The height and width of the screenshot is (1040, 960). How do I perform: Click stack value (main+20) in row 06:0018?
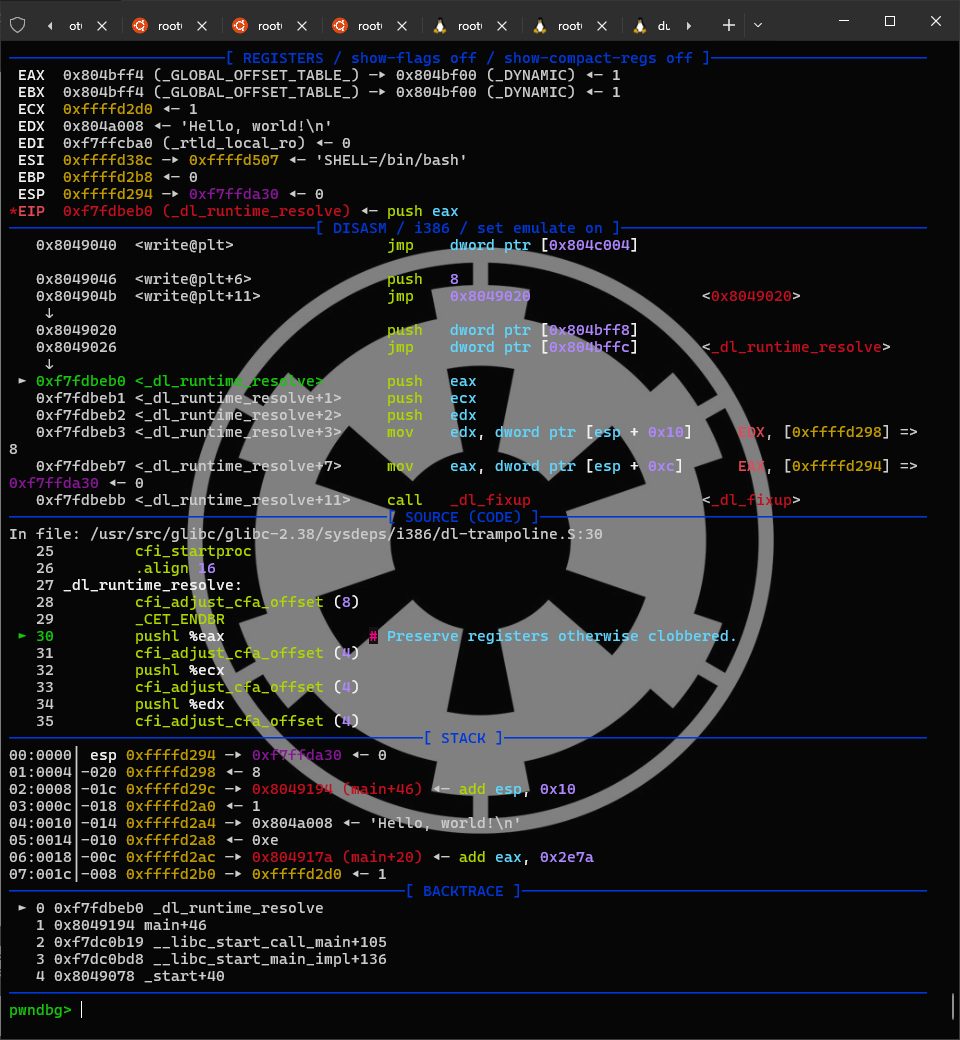[382, 857]
